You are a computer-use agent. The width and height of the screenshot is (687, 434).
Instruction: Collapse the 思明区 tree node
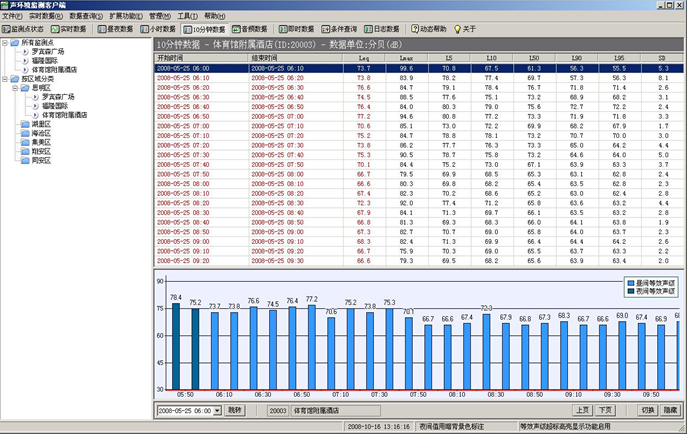click(15, 88)
